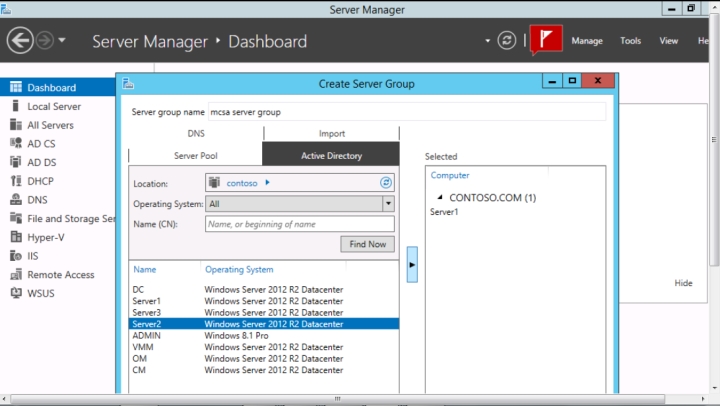Collapse the CONTOSO.COM group
The image size is (720, 406).
439,197
